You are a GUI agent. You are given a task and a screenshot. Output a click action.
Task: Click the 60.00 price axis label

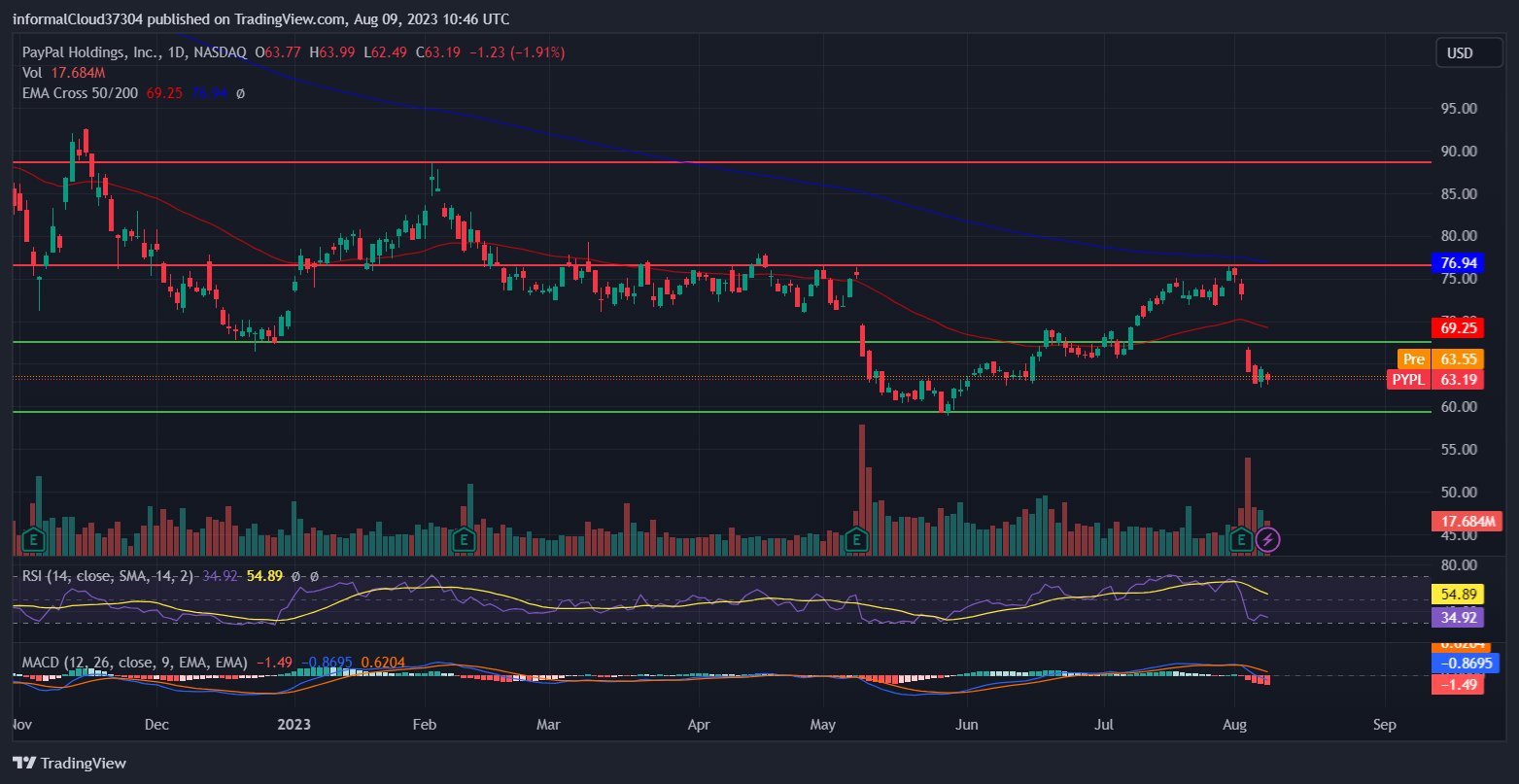coord(1459,406)
